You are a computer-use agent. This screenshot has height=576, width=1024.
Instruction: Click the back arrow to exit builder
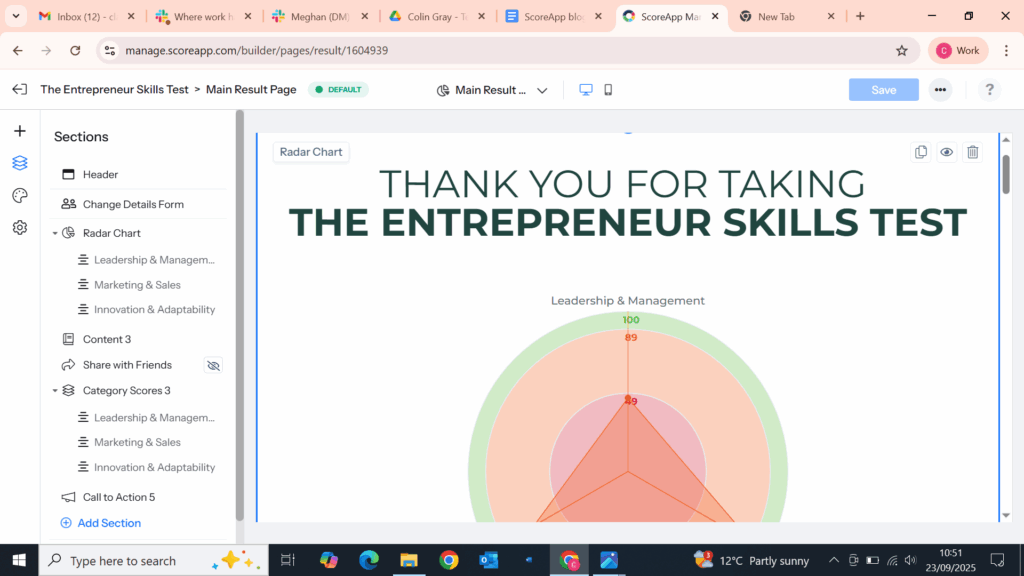(x=19, y=89)
